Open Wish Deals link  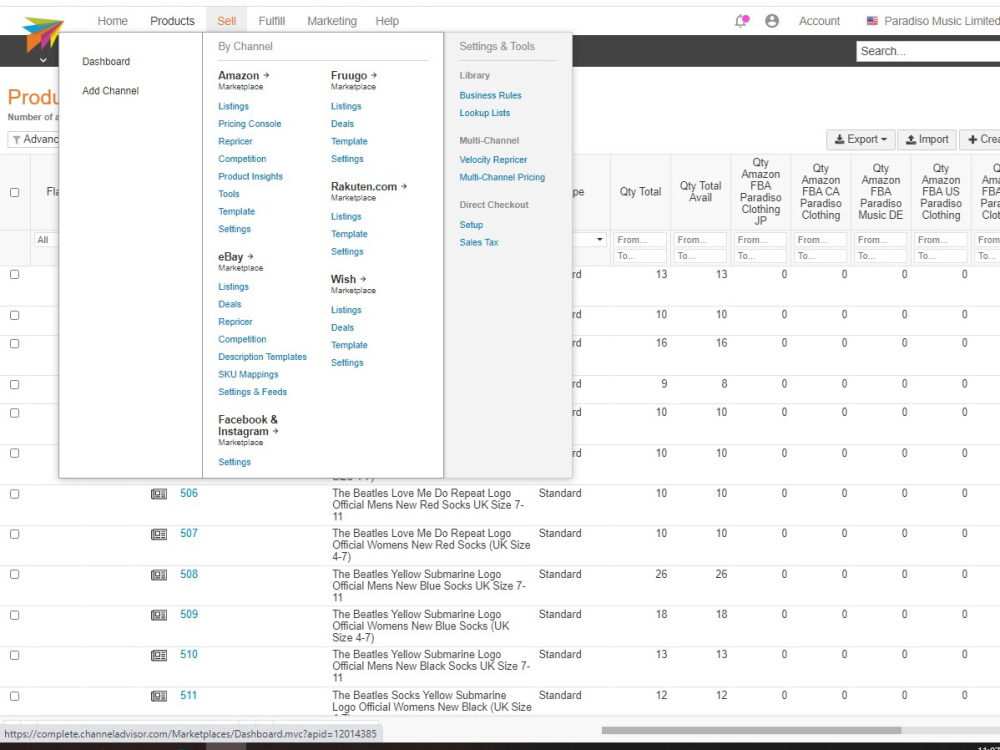342,328
